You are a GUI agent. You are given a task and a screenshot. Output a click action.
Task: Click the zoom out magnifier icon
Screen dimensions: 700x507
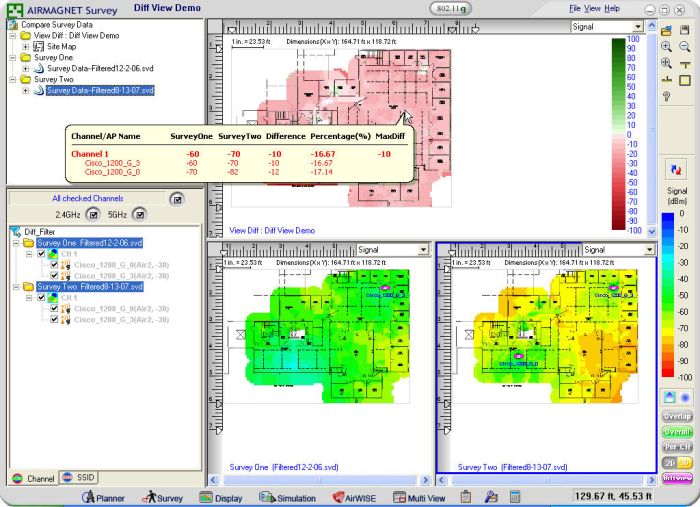[685, 47]
